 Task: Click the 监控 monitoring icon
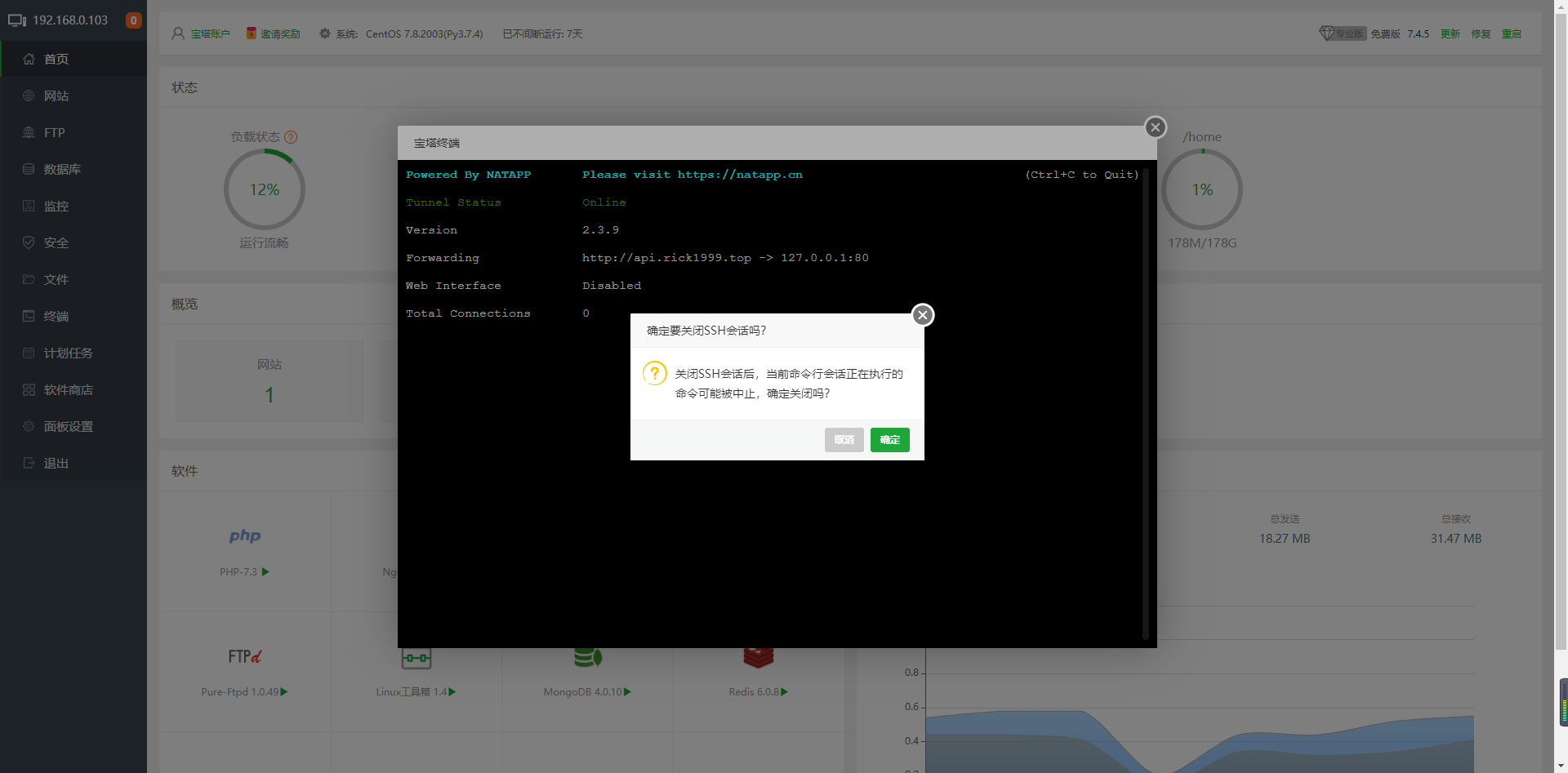point(29,206)
